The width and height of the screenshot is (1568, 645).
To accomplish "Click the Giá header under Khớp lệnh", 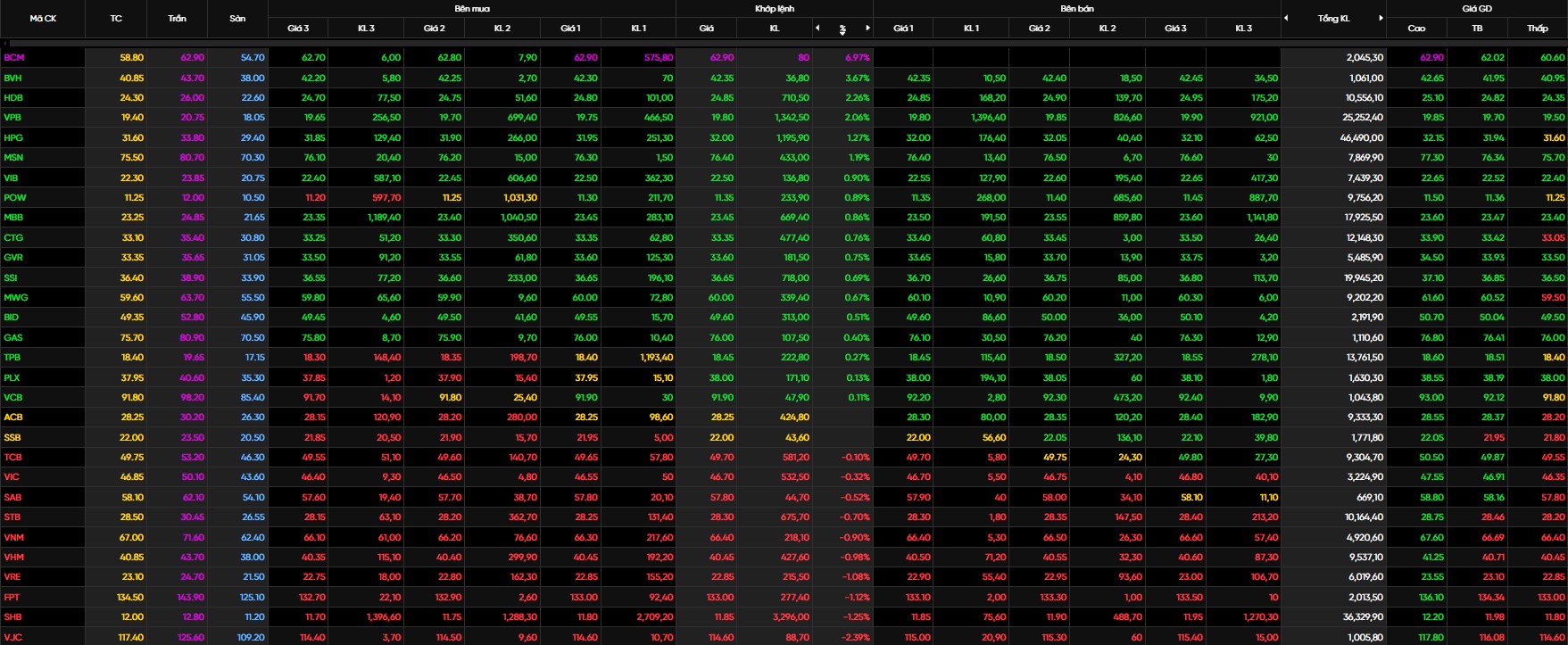I will 706,29.
